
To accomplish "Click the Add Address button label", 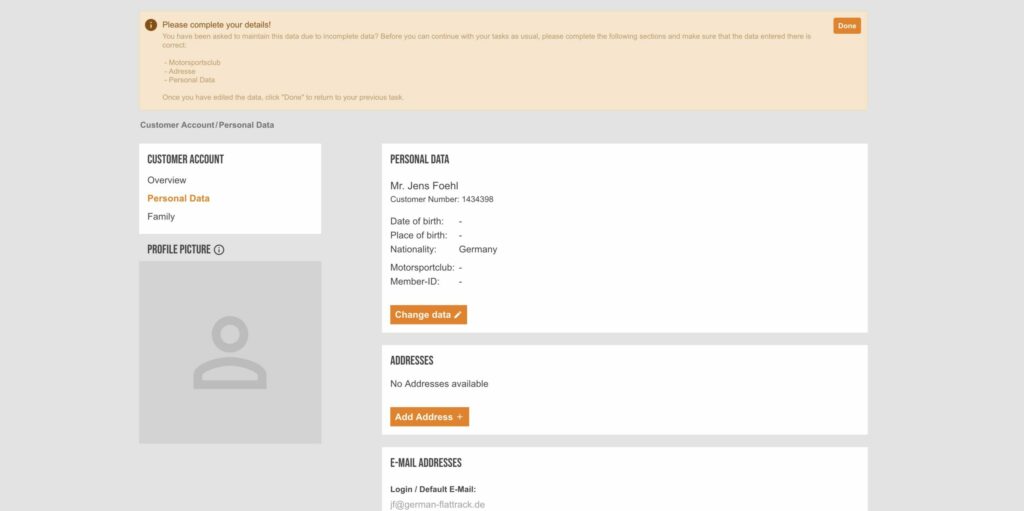I will pyautogui.click(x=423, y=417).
